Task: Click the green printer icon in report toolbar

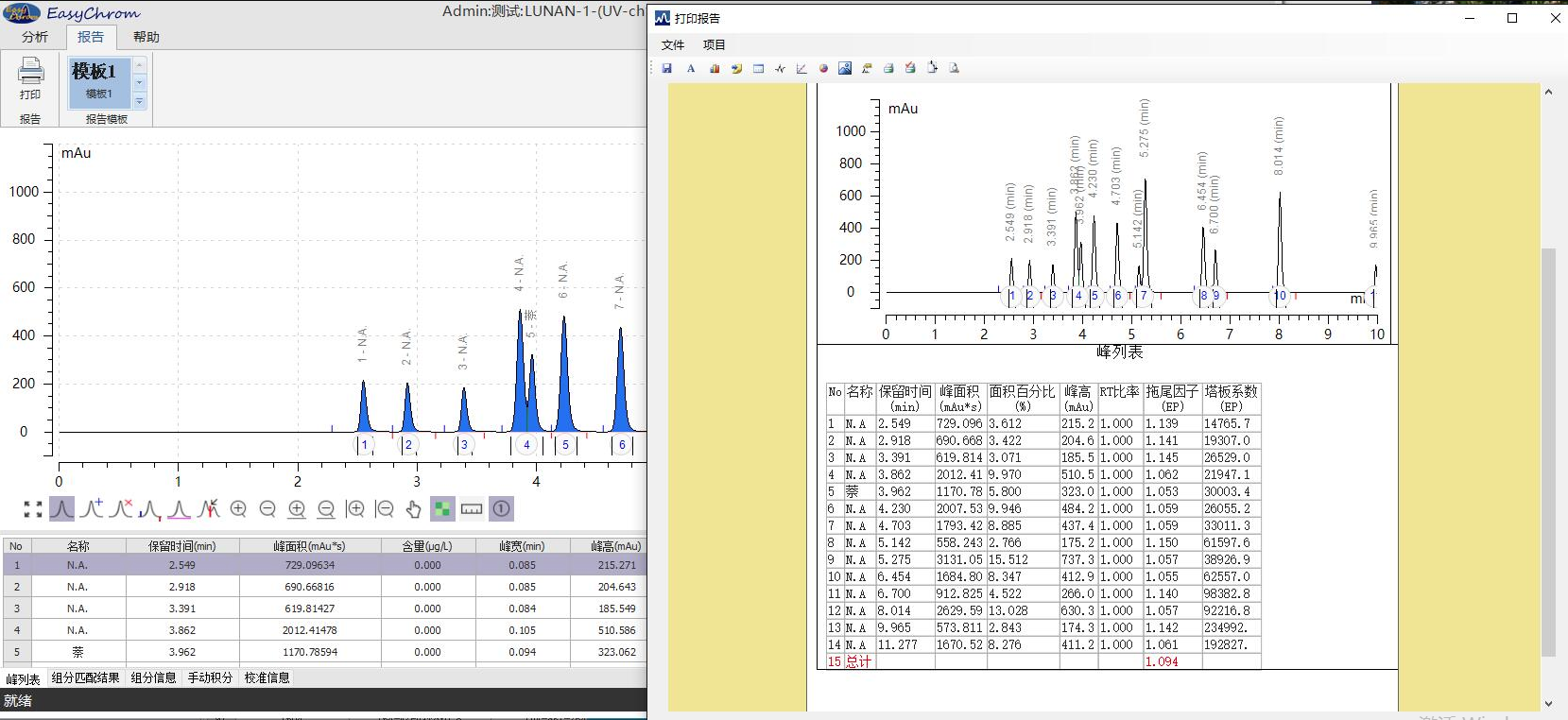Action: tap(888, 68)
